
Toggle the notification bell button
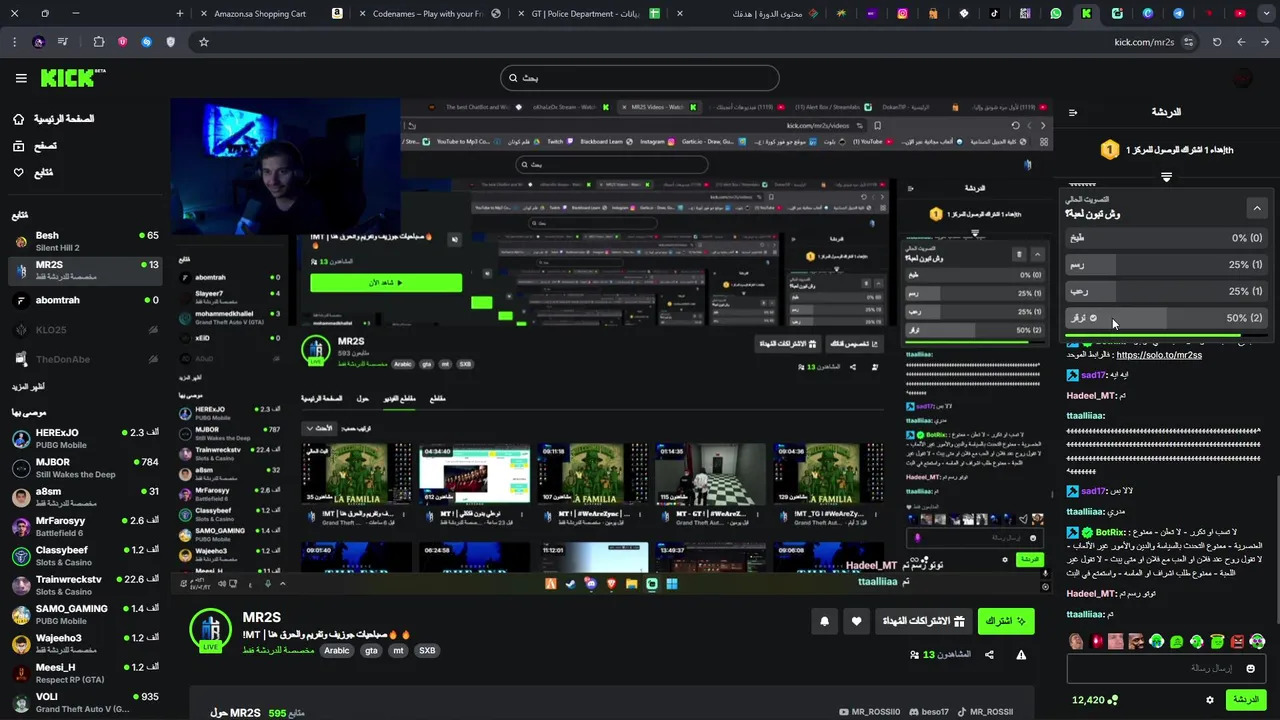[824, 621]
